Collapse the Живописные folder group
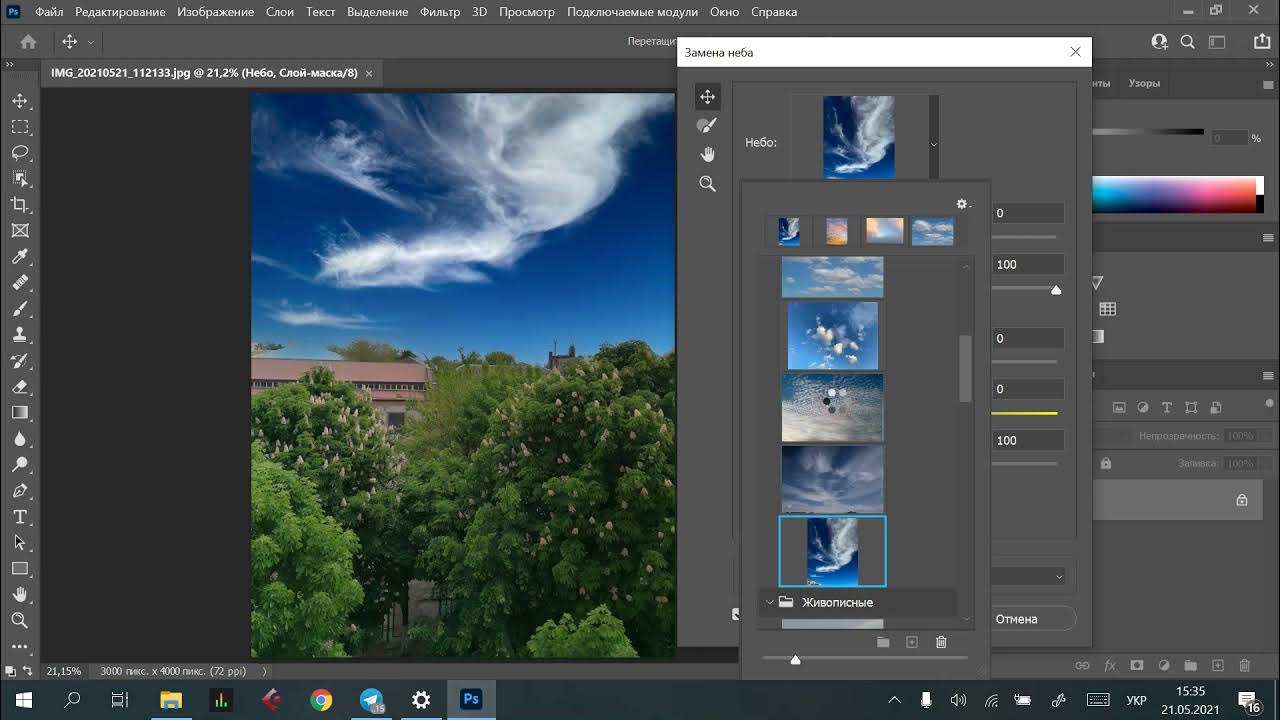This screenshot has width=1280, height=720. point(769,602)
